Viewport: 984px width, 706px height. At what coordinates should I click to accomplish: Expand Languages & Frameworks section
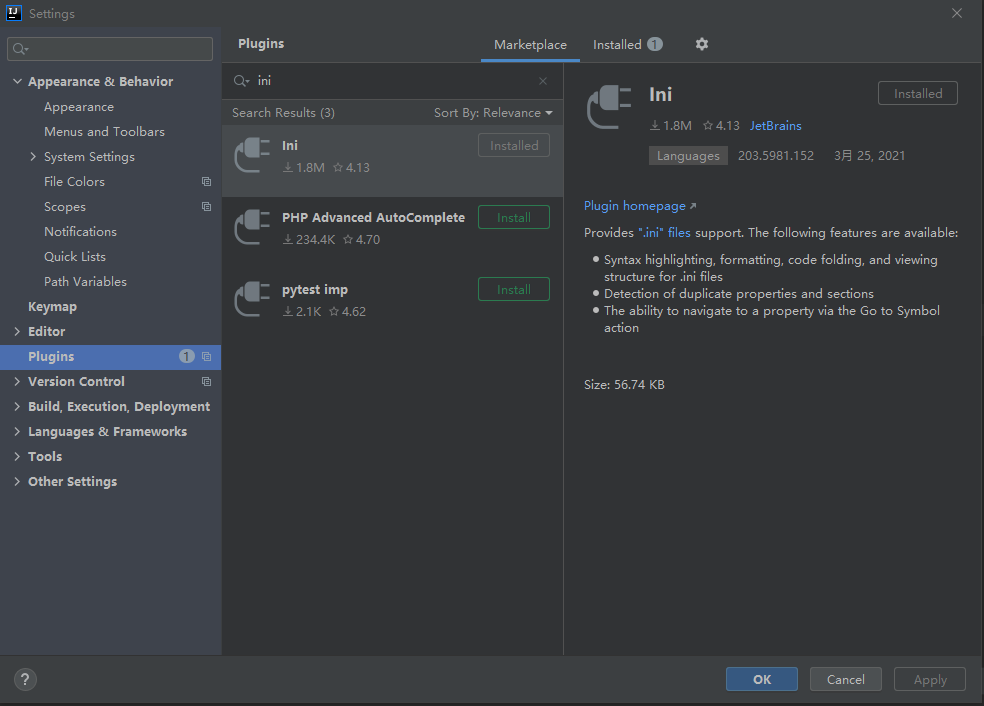[18, 432]
